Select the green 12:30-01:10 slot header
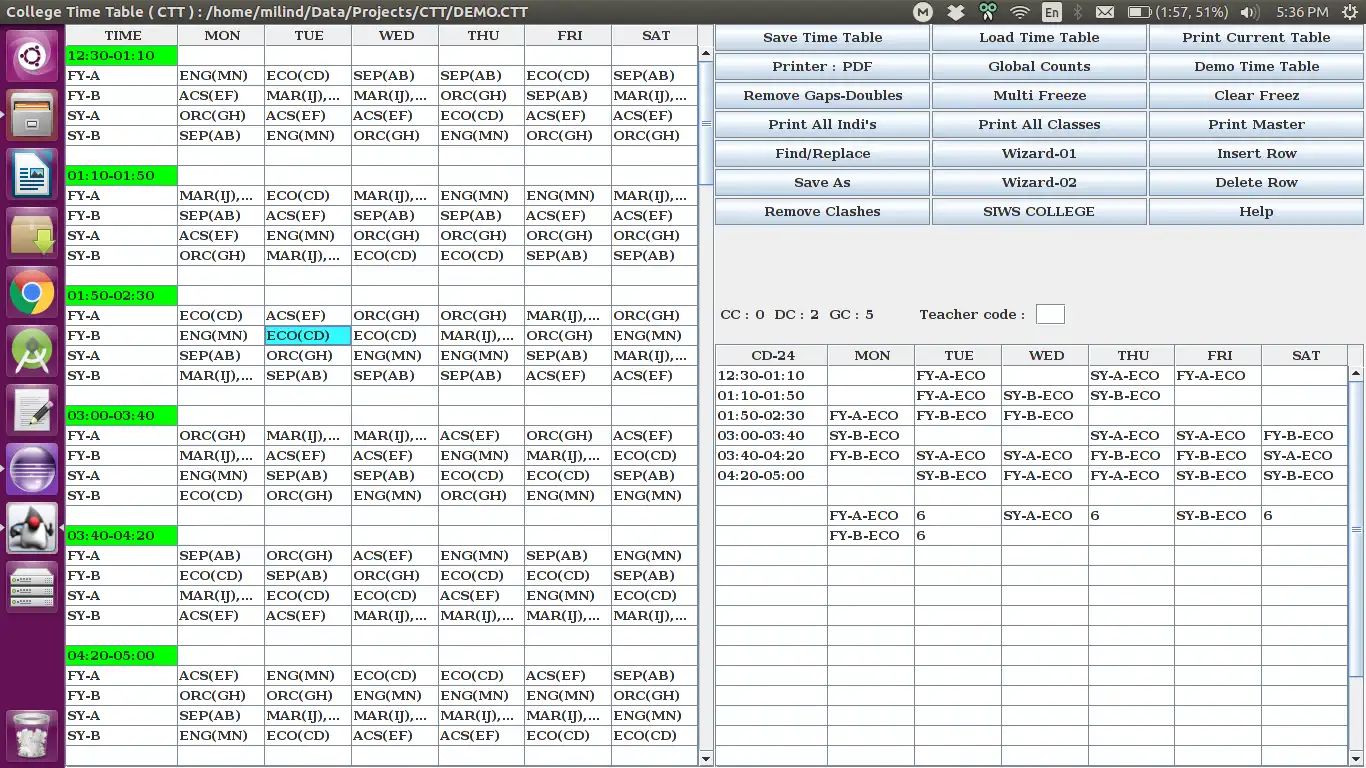 pos(121,55)
